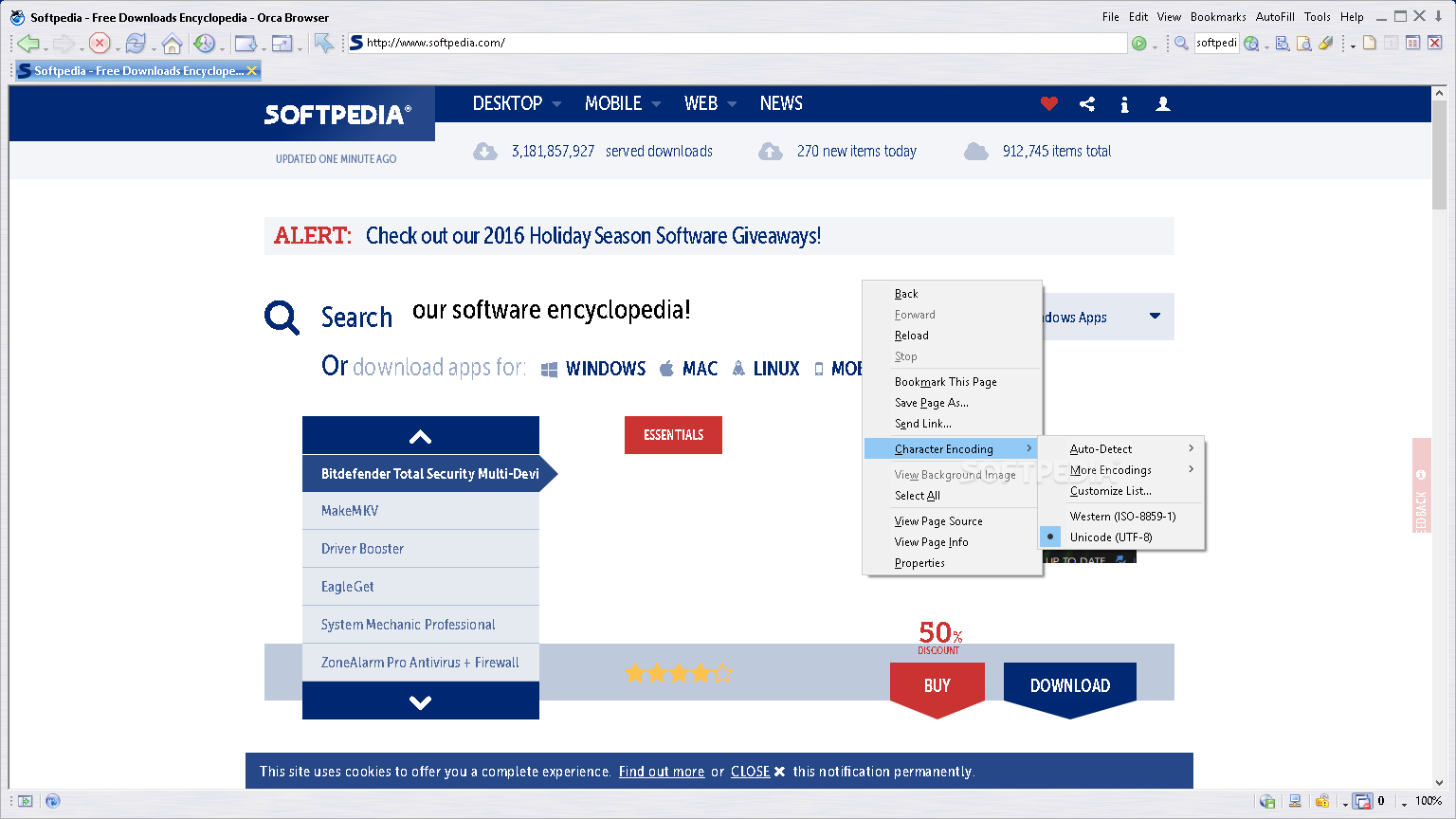This screenshot has width=1456, height=819.
Task: Choose Back from the context menu
Action: pyautogui.click(x=953, y=294)
